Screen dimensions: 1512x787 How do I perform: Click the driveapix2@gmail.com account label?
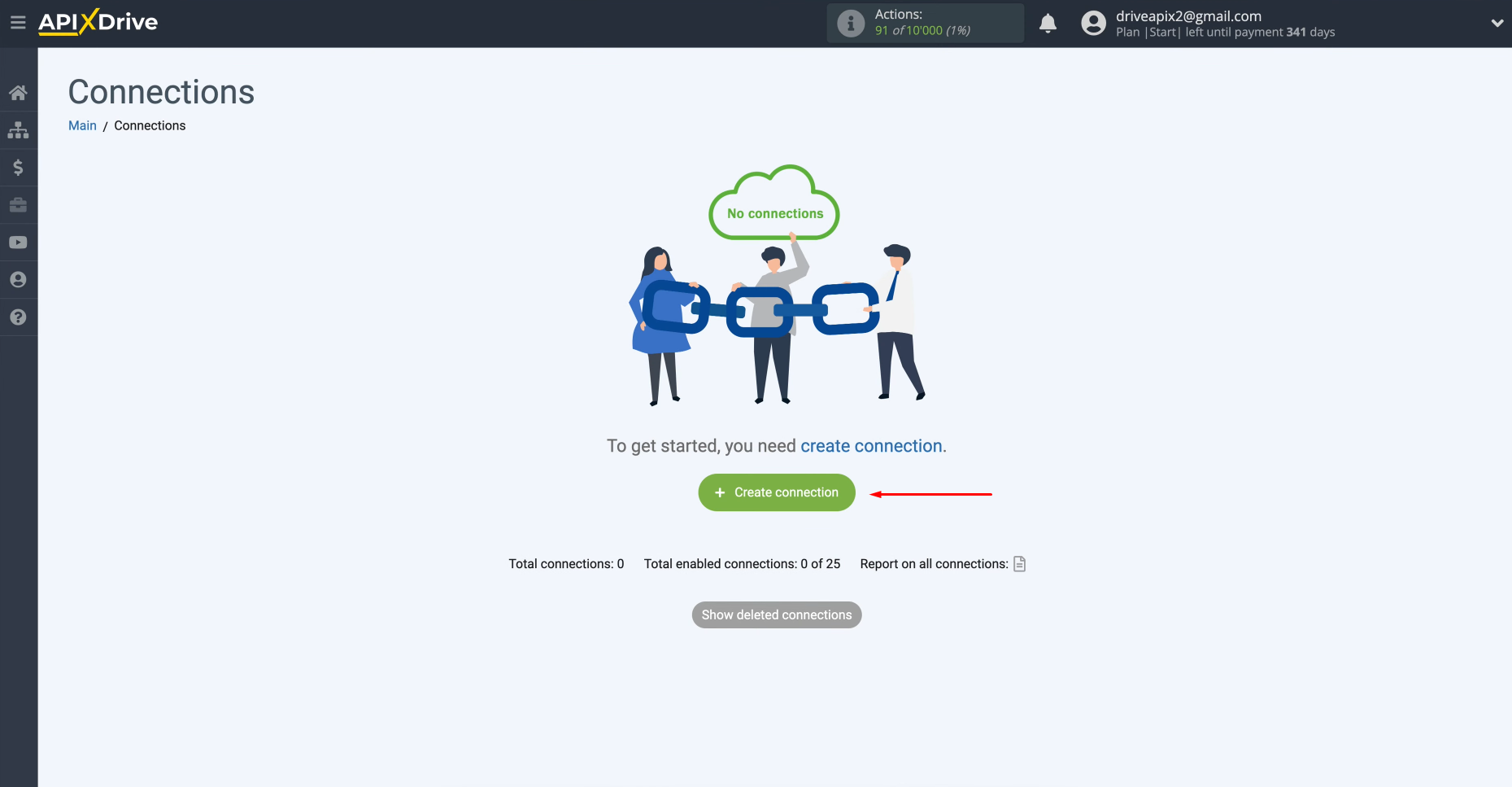click(x=1188, y=15)
